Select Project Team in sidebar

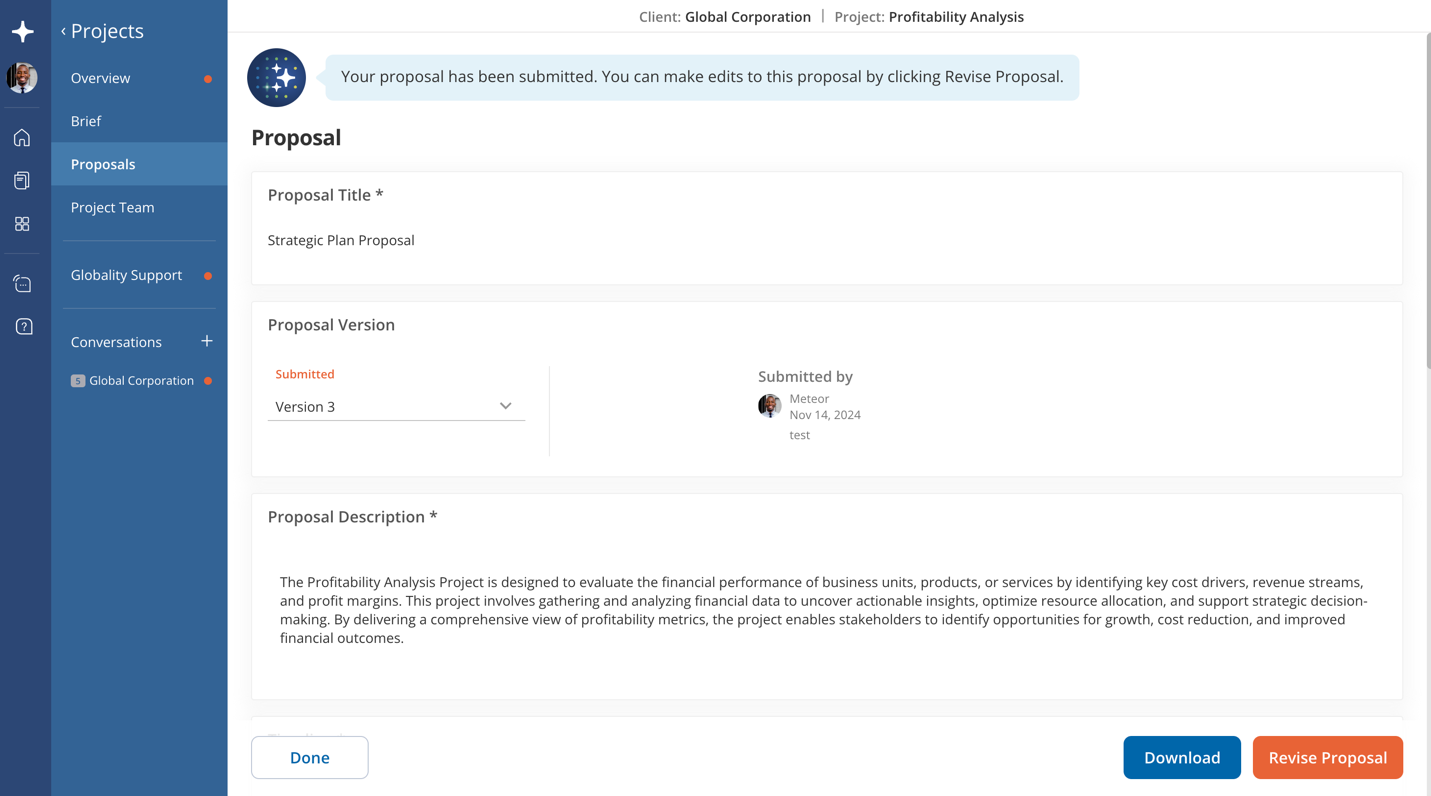tap(112, 207)
